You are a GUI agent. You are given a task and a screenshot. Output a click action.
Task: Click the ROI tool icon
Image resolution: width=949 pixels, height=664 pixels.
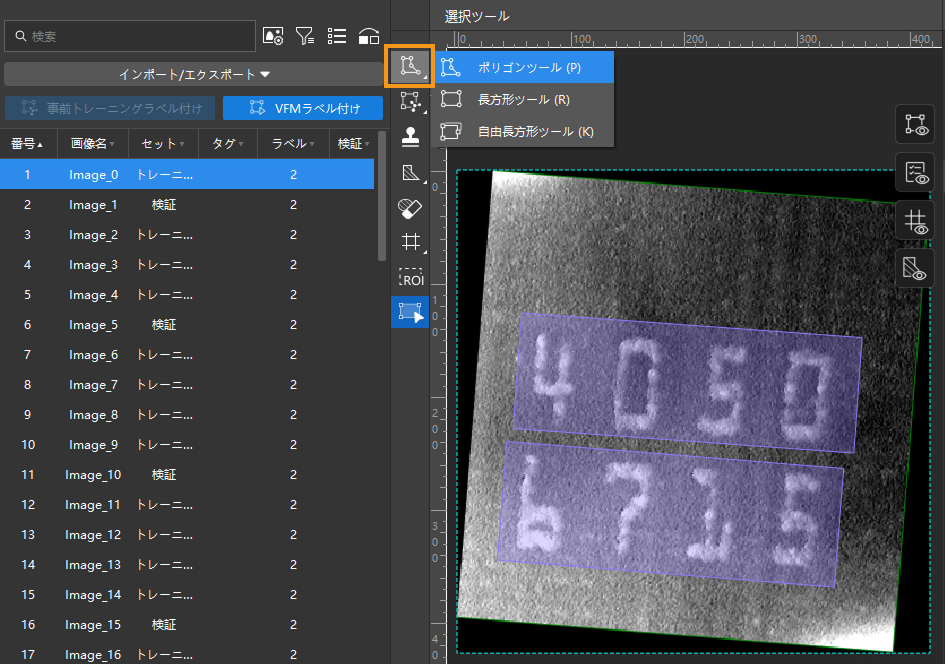coord(410,277)
